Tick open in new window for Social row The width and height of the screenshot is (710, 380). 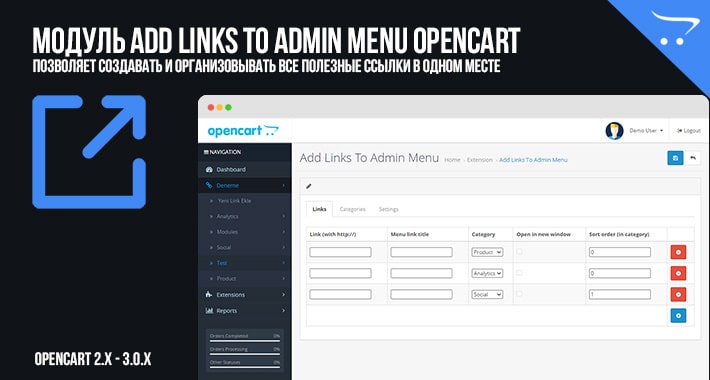pos(519,294)
